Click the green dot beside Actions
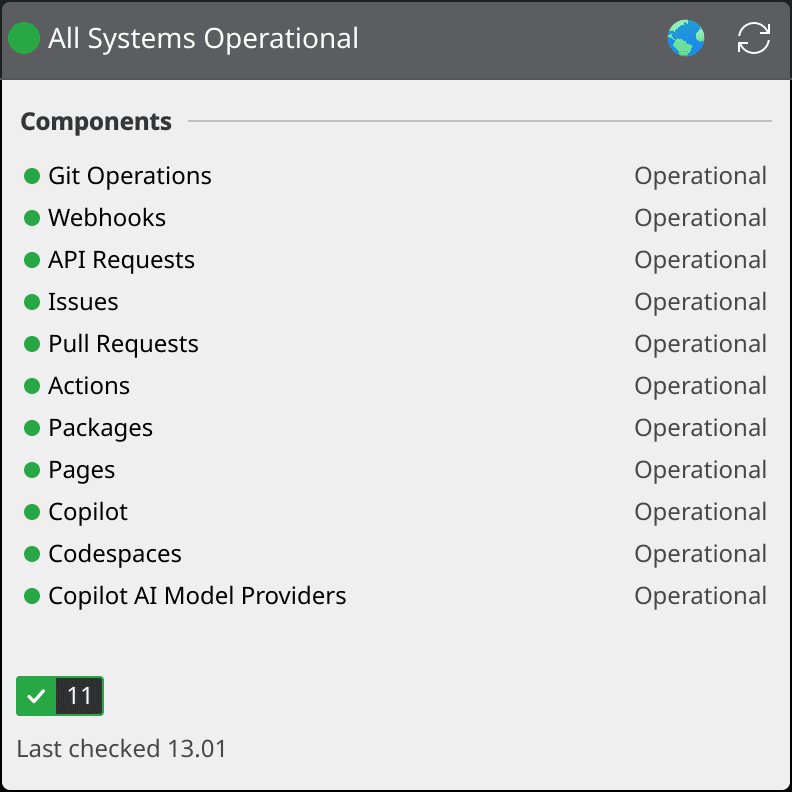This screenshot has height=792, width=792. point(32,386)
